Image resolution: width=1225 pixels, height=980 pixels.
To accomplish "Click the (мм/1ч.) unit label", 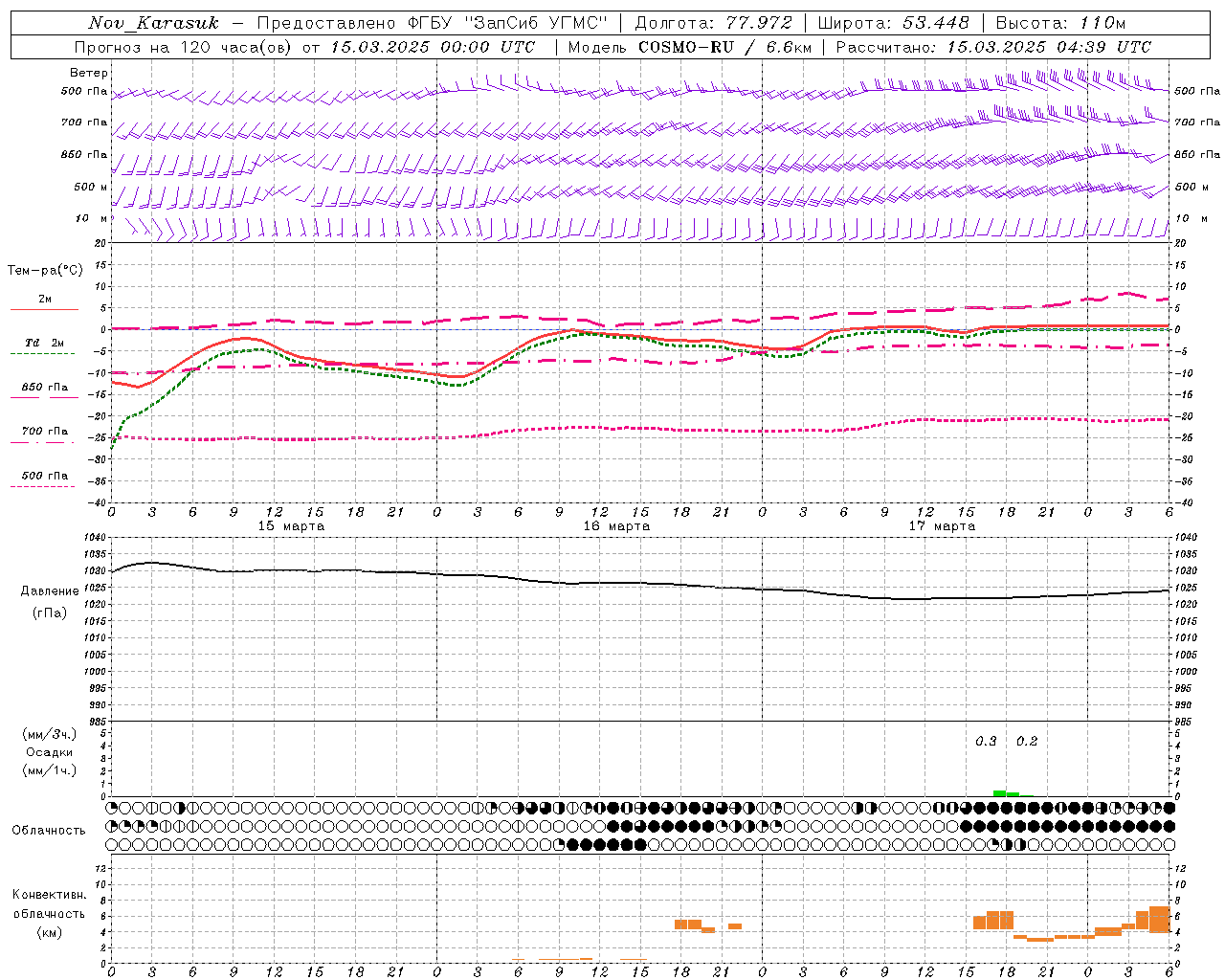I will pyautogui.click(x=50, y=771).
